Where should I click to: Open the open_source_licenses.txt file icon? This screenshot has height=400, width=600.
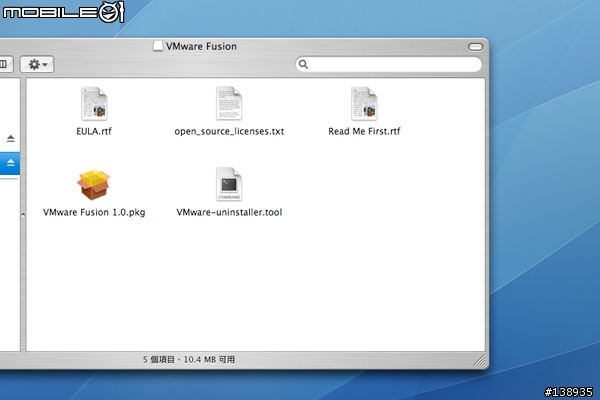(x=229, y=103)
